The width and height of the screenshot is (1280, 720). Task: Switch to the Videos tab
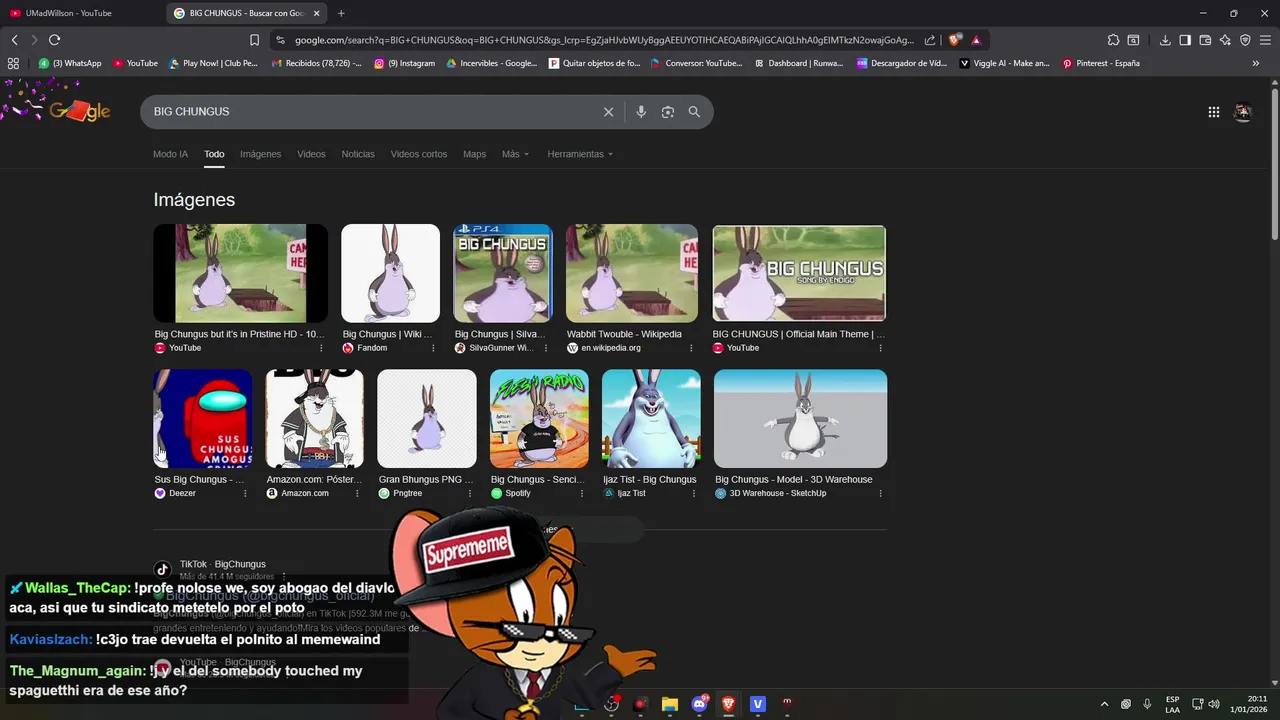pyautogui.click(x=311, y=154)
